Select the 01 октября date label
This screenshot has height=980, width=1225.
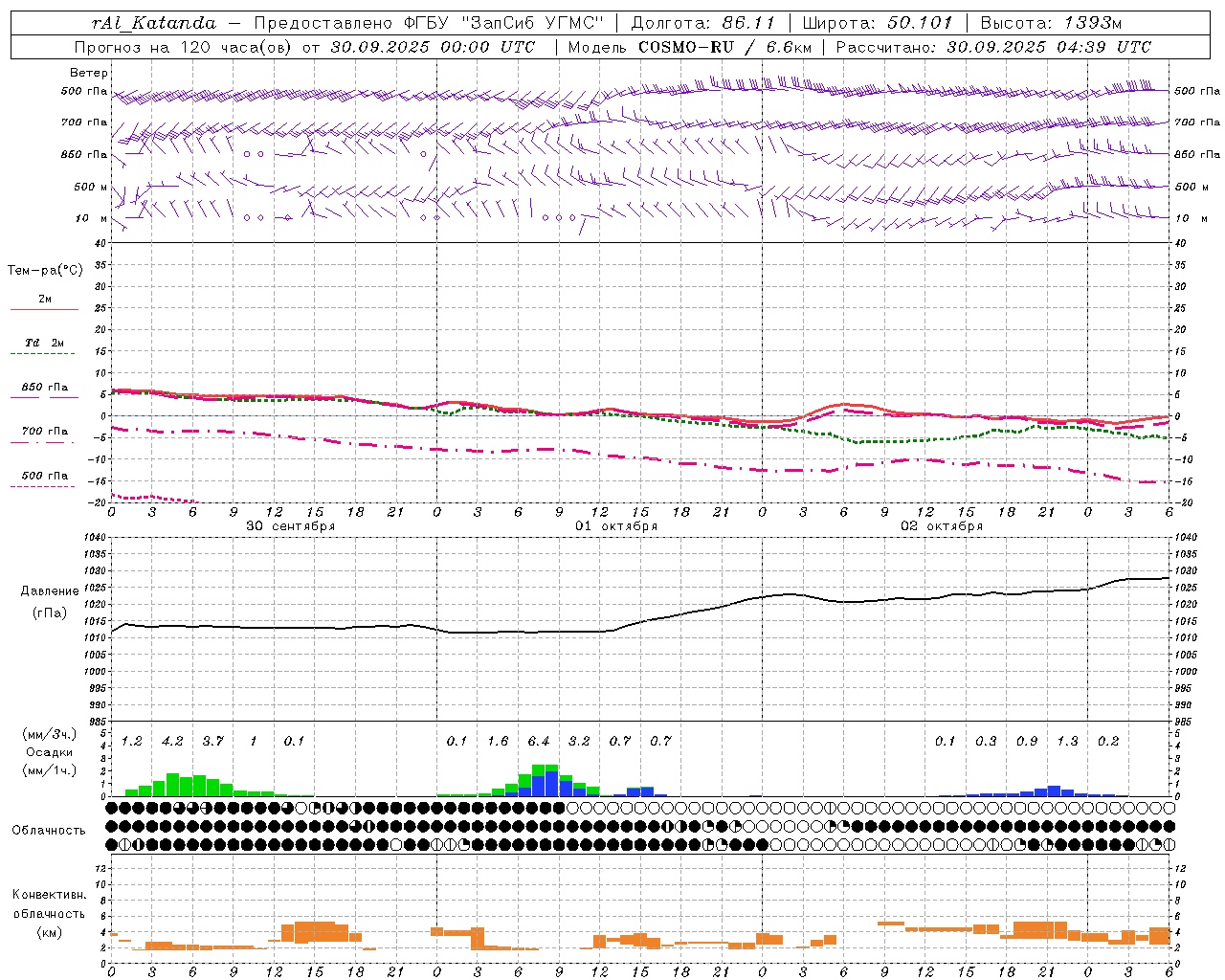click(x=616, y=526)
